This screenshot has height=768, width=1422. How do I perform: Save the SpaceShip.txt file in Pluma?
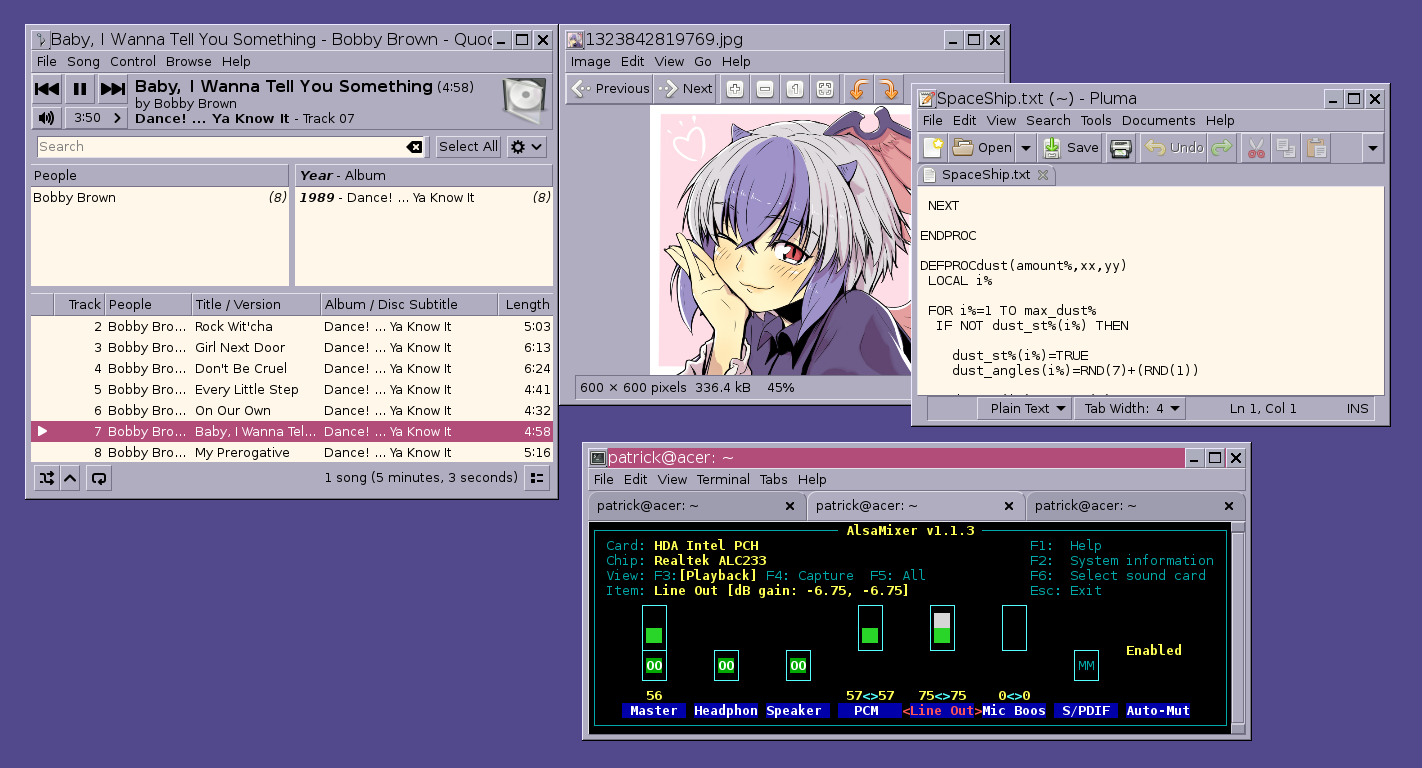pyautogui.click(x=1071, y=148)
